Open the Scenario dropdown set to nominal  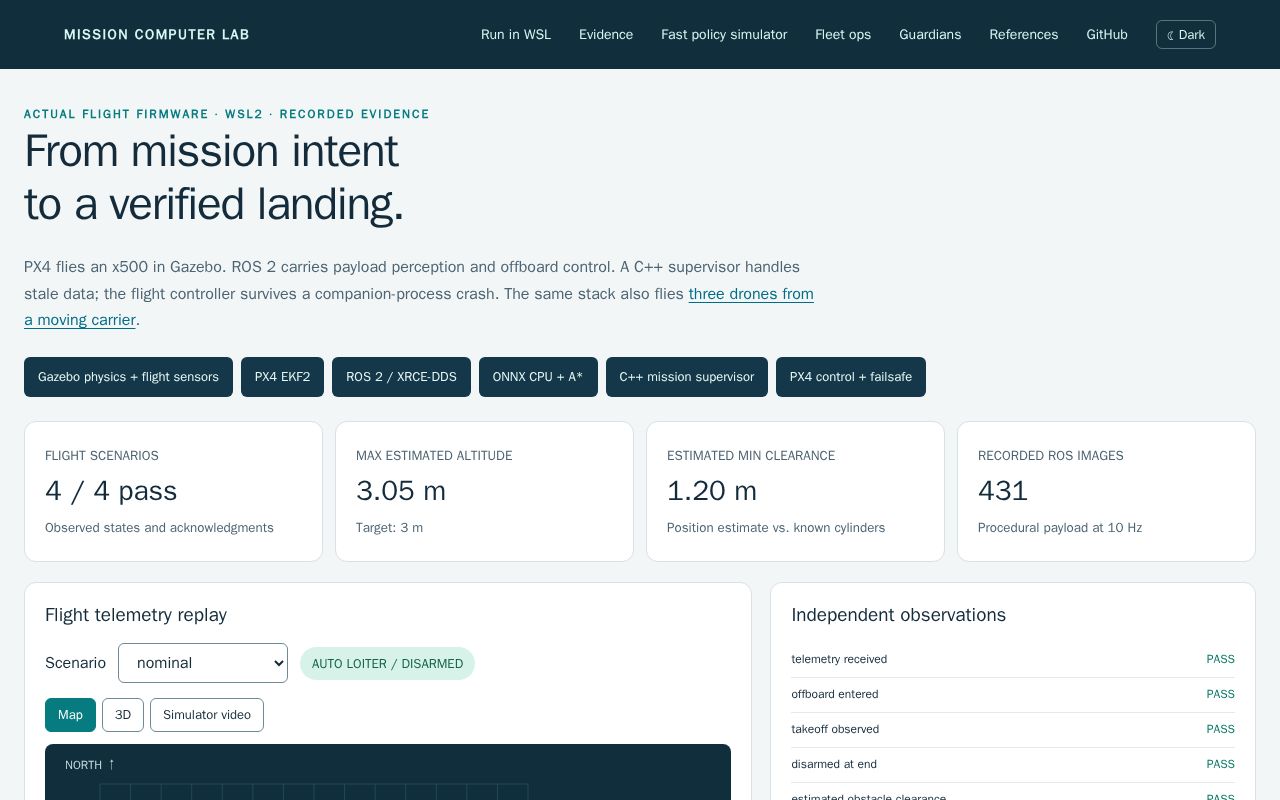203,663
